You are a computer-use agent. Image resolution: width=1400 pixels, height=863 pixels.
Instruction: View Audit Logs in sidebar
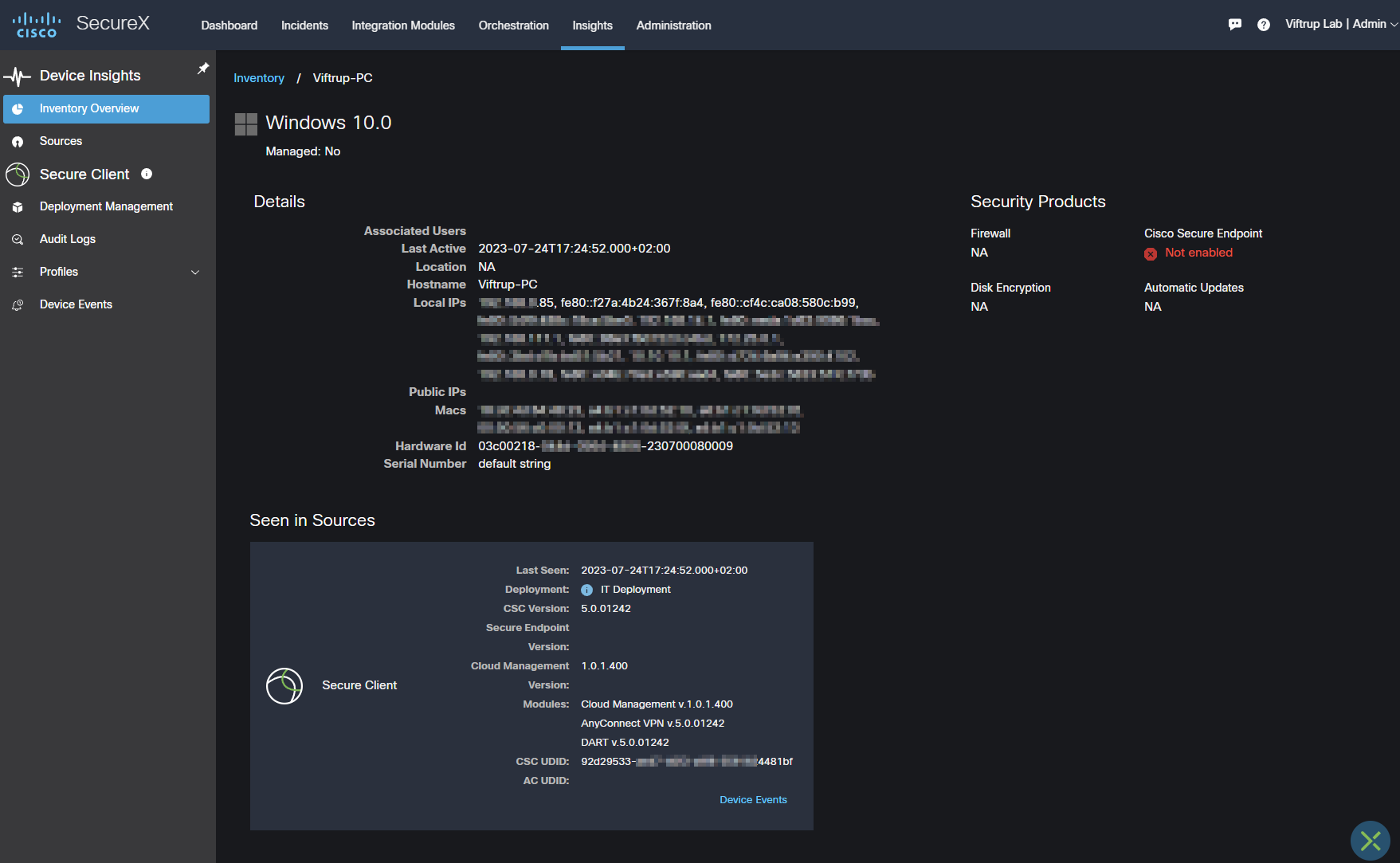point(68,239)
